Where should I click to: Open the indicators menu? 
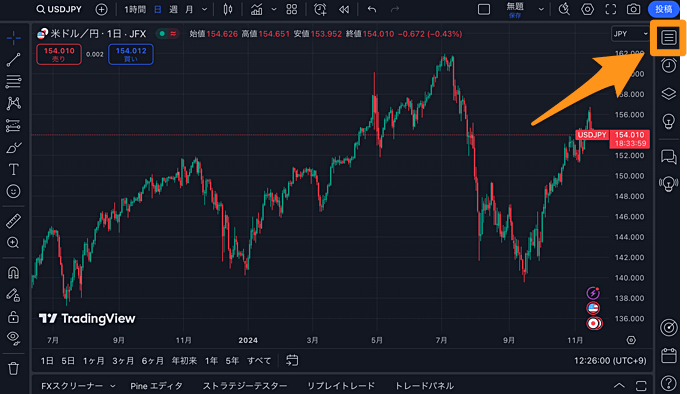pos(256,9)
